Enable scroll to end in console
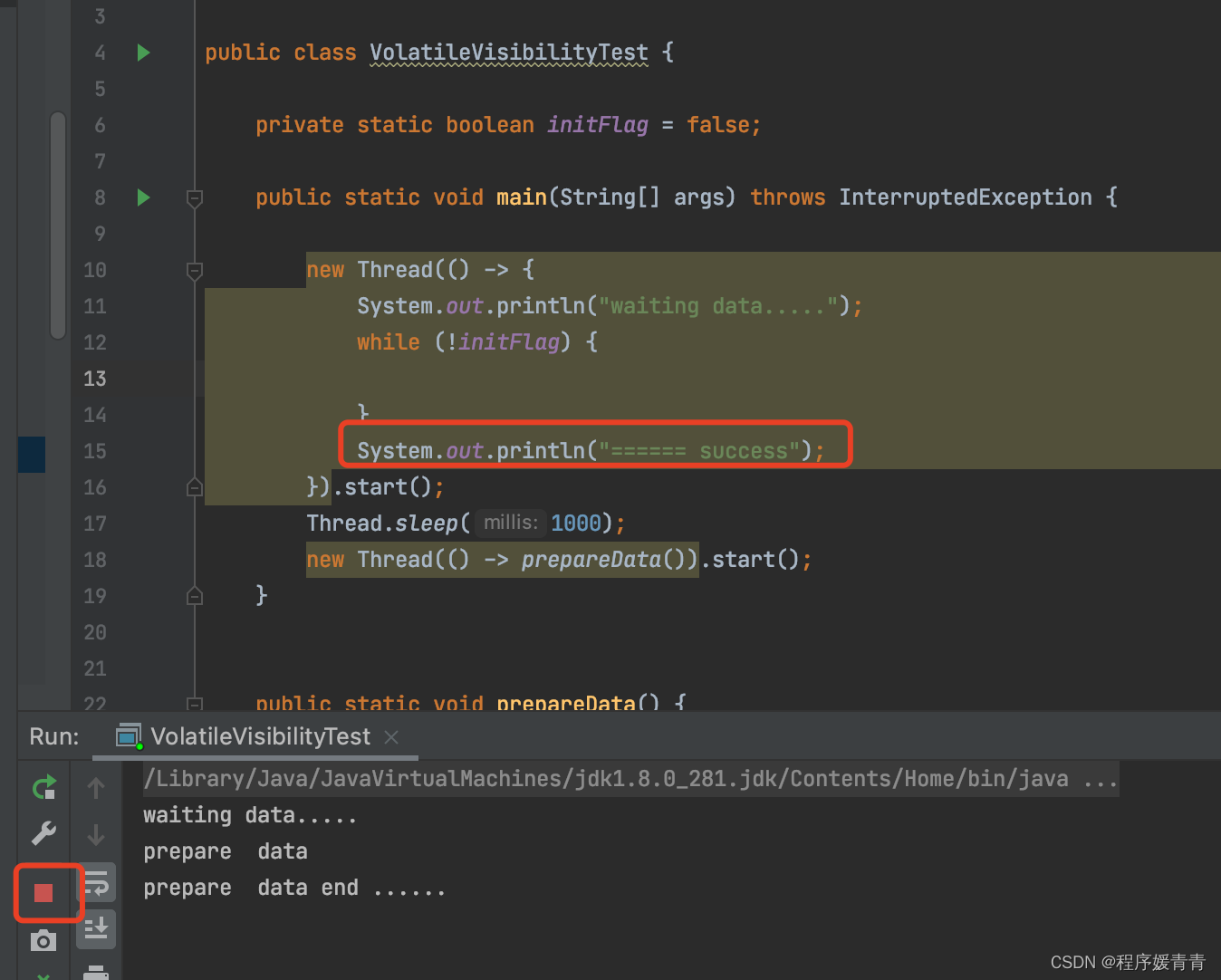This screenshot has height=980, width=1221. pyautogui.click(x=95, y=928)
